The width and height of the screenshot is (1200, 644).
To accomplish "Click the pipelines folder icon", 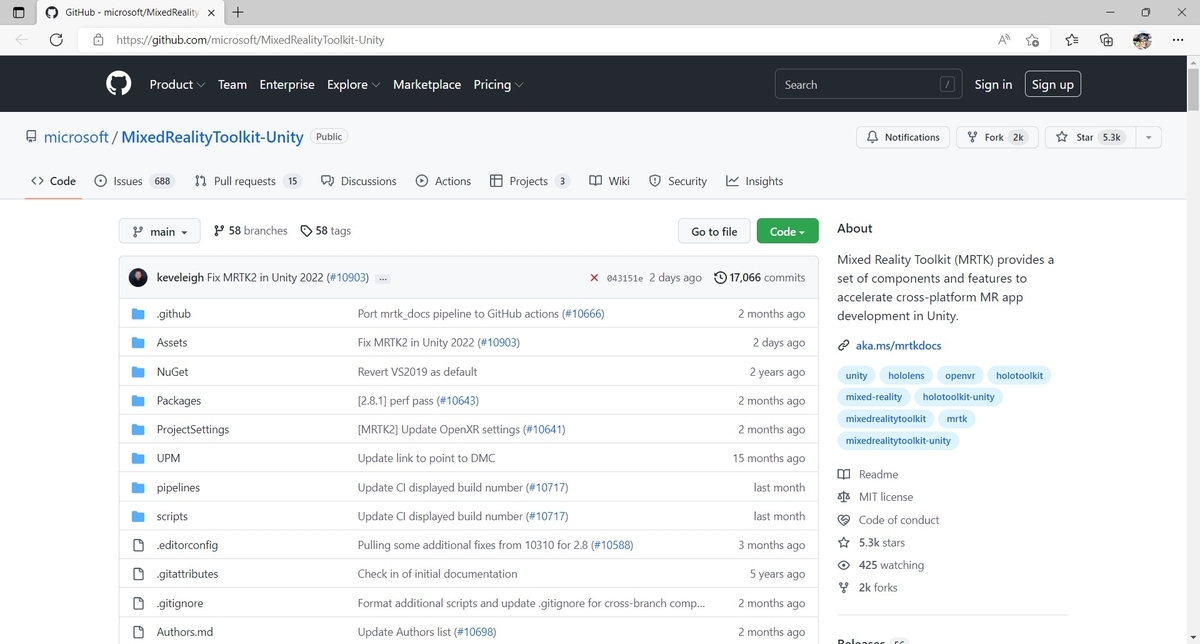I will tap(139, 487).
